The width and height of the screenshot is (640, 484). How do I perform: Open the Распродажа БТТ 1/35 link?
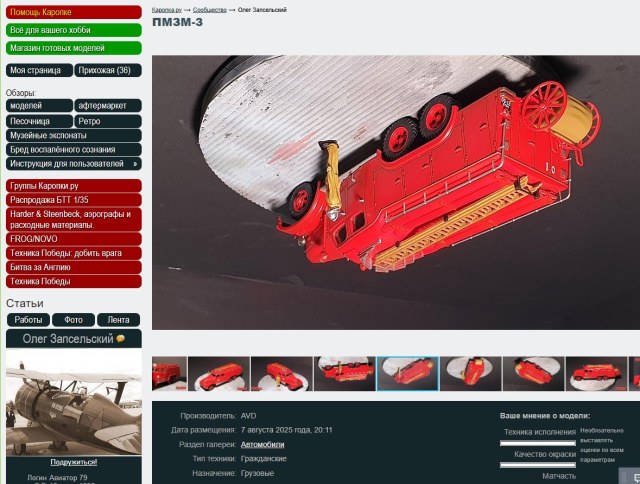click(x=73, y=199)
